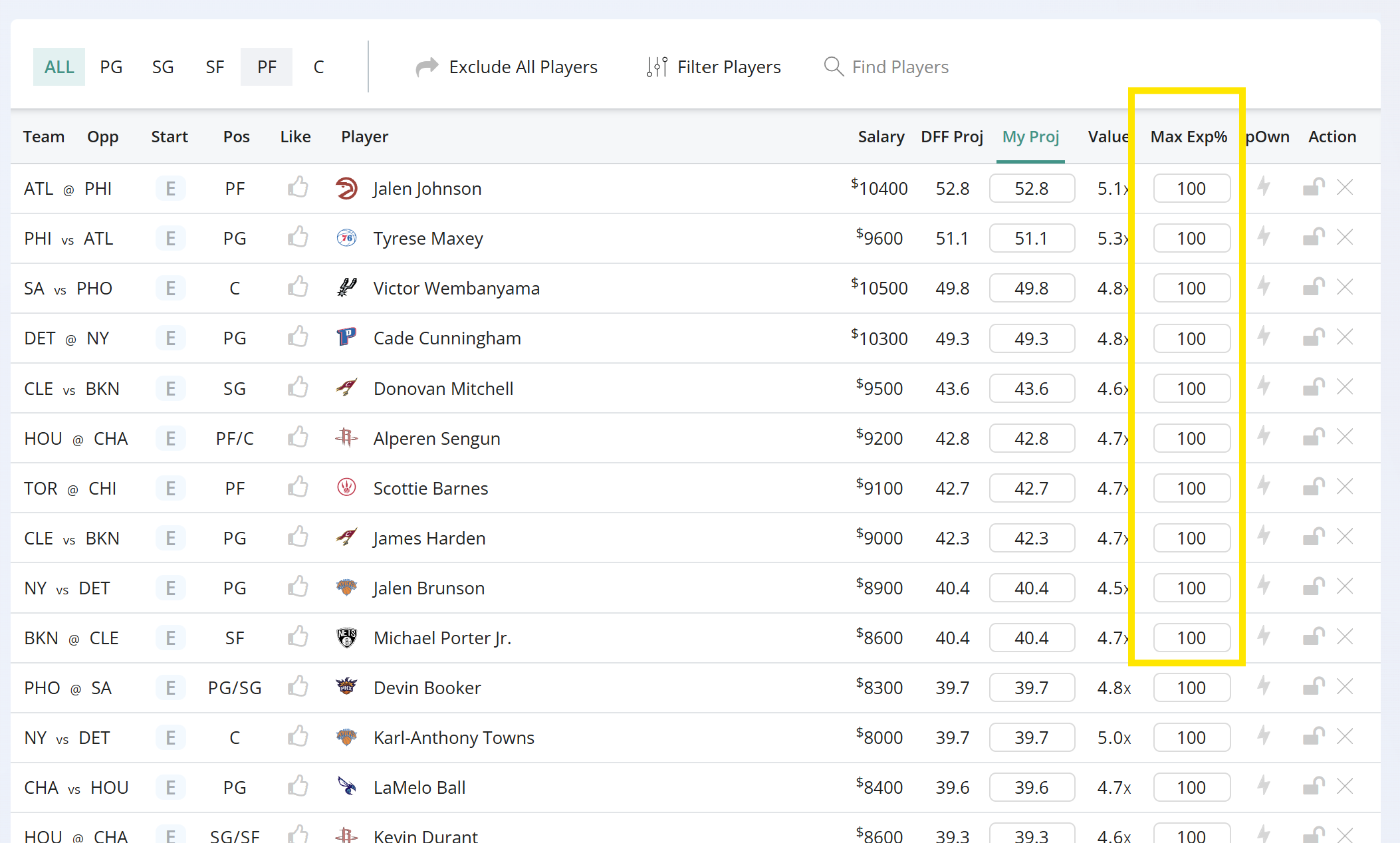Click the lightning bolt icon for Cade Cunningham

point(1264,337)
